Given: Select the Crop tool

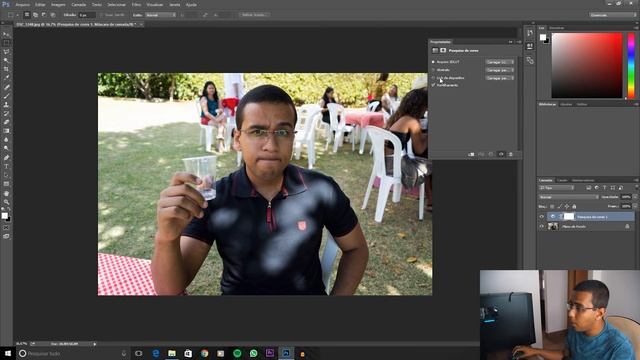Looking at the screenshot, I should (x=6, y=69).
